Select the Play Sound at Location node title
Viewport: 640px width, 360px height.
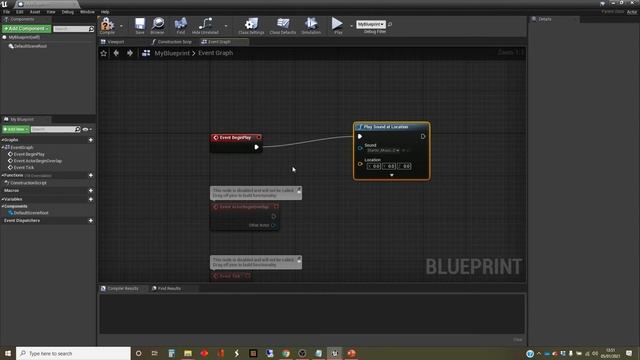point(386,127)
